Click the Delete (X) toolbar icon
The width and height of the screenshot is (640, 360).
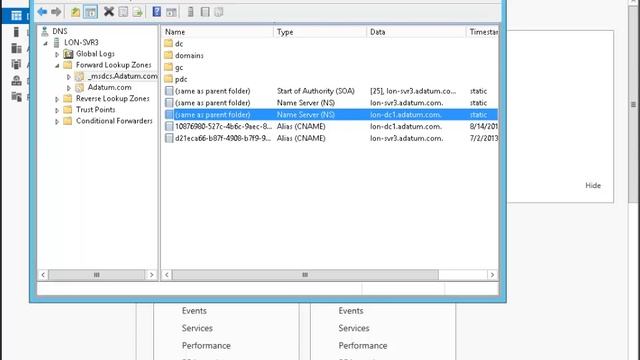(x=109, y=12)
